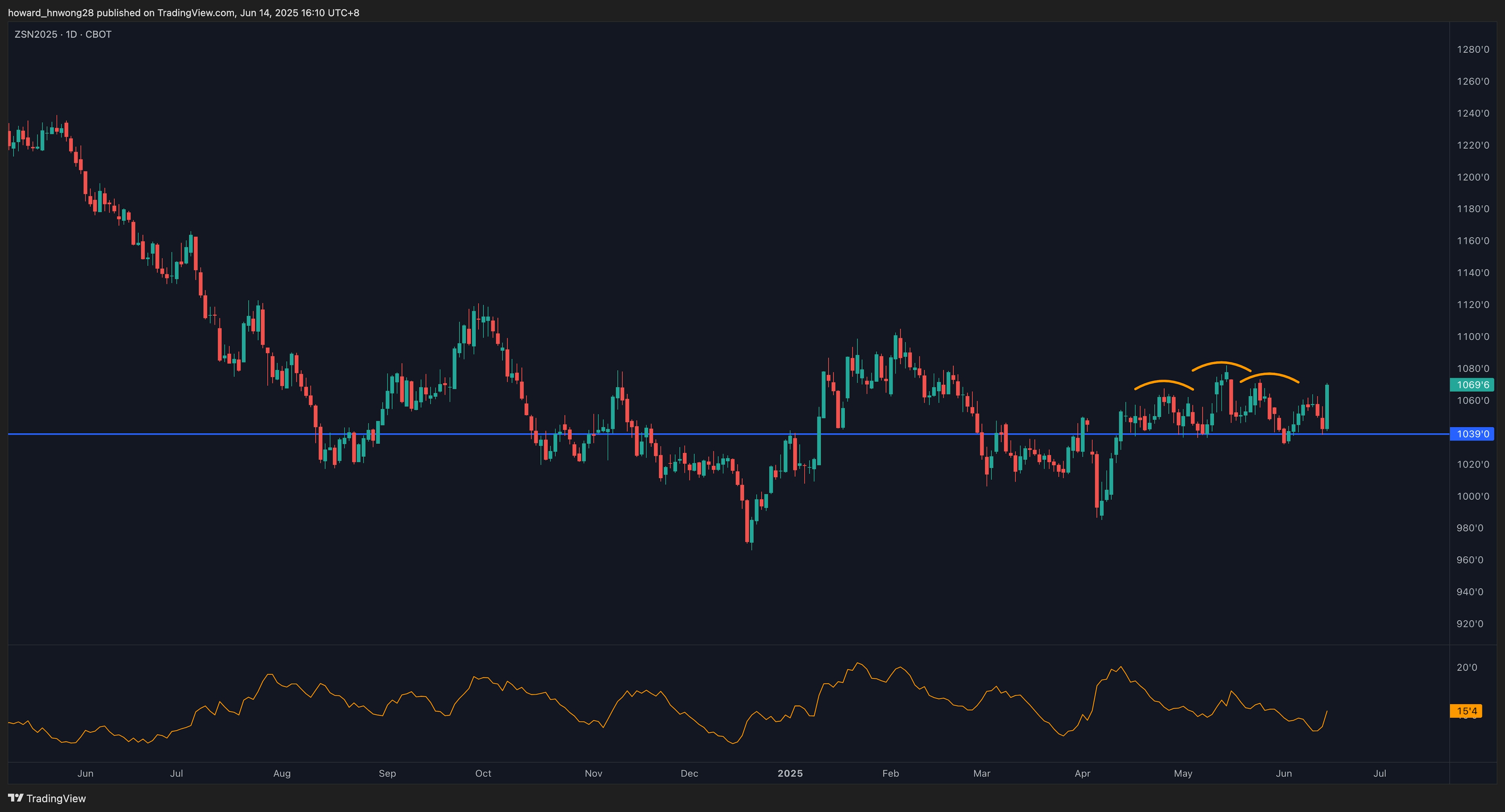The width and height of the screenshot is (1505, 812).
Task: Click the 2025 year label on time axis
Action: point(790,774)
